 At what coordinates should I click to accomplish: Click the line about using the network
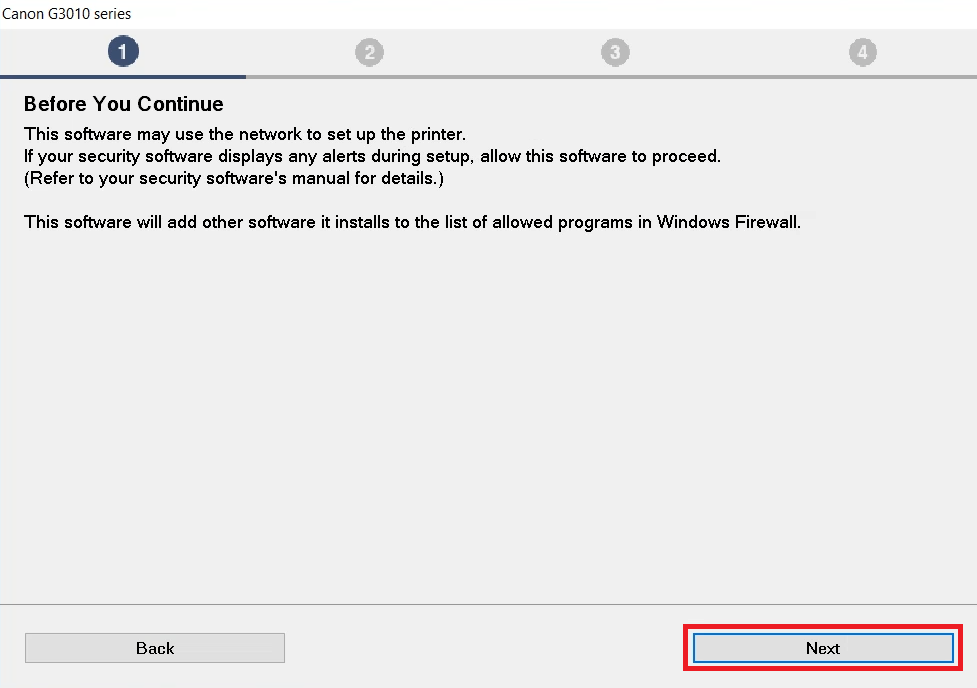245,135
